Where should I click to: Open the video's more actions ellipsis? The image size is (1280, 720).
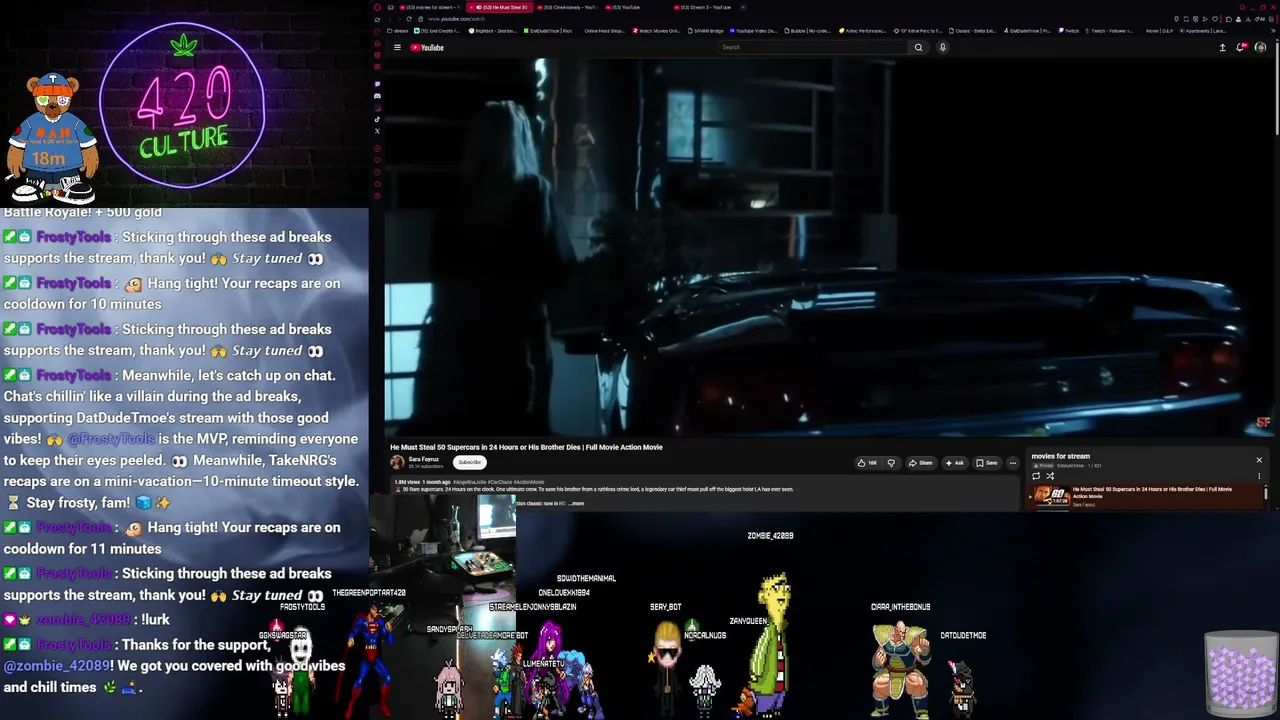(x=1012, y=463)
